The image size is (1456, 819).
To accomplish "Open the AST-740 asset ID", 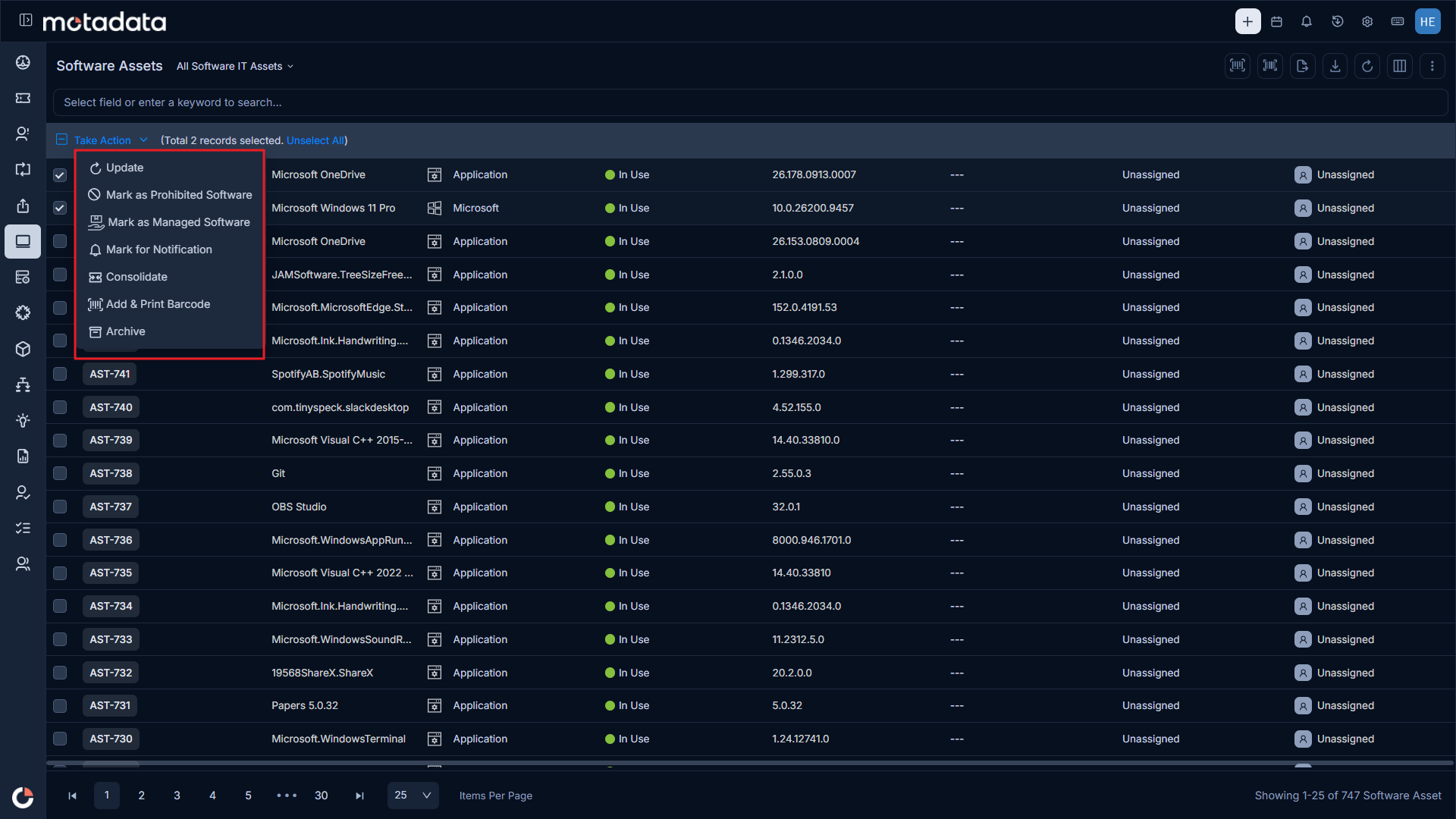I will coord(111,407).
